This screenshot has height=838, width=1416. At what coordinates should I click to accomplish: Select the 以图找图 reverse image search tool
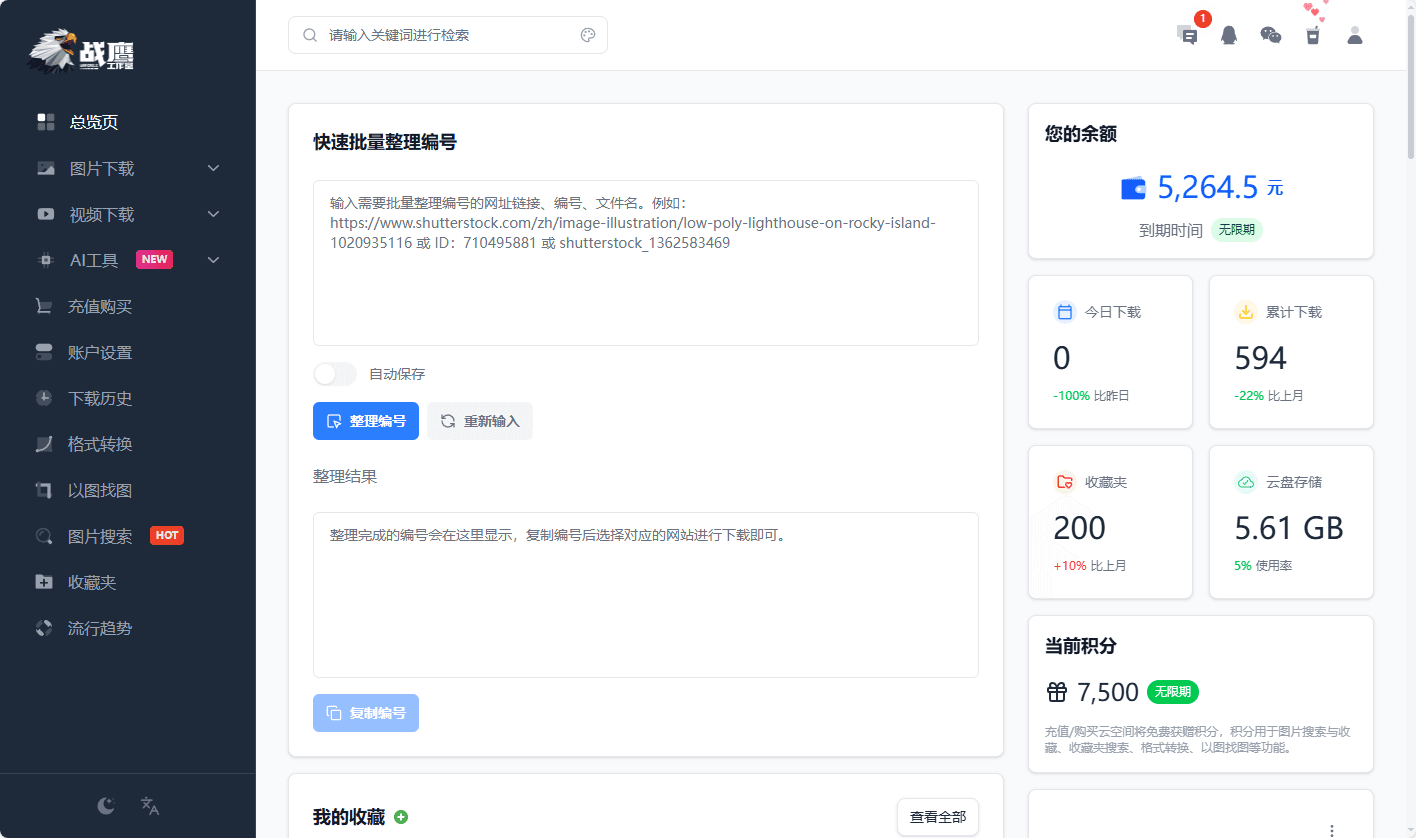pyautogui.click(x=91, y=490)
